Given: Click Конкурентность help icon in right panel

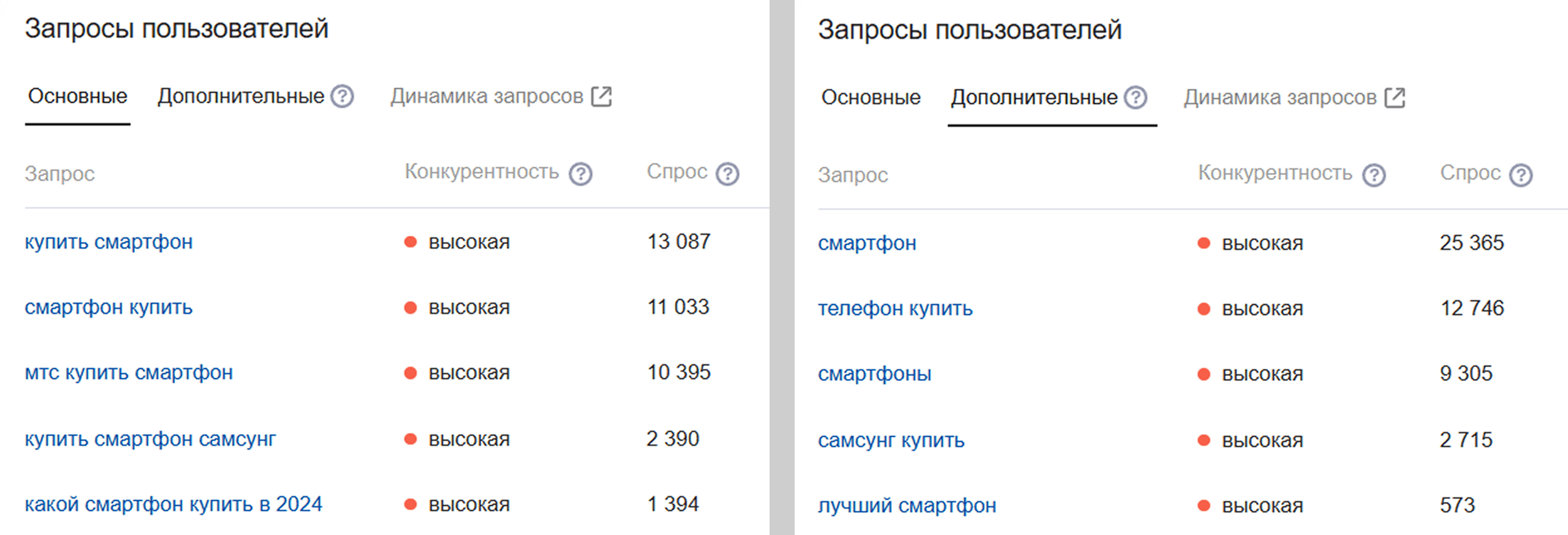Looking at the screenshot, I should [x=1374, y=175].
